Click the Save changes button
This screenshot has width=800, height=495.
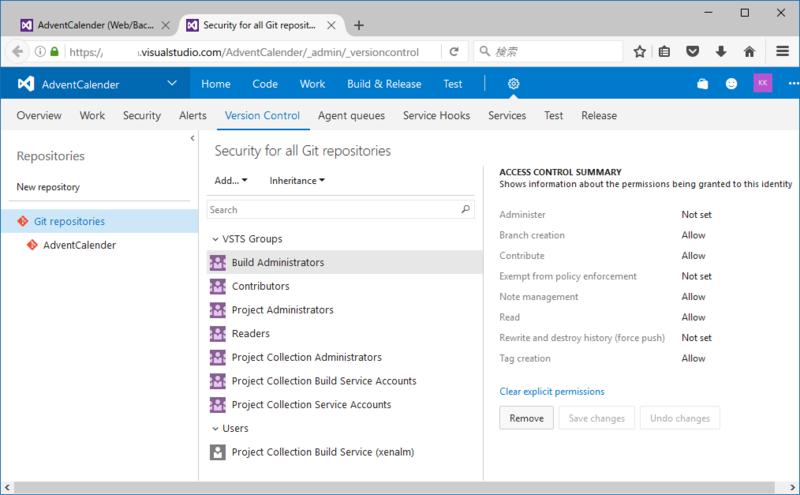click(596, 418)
